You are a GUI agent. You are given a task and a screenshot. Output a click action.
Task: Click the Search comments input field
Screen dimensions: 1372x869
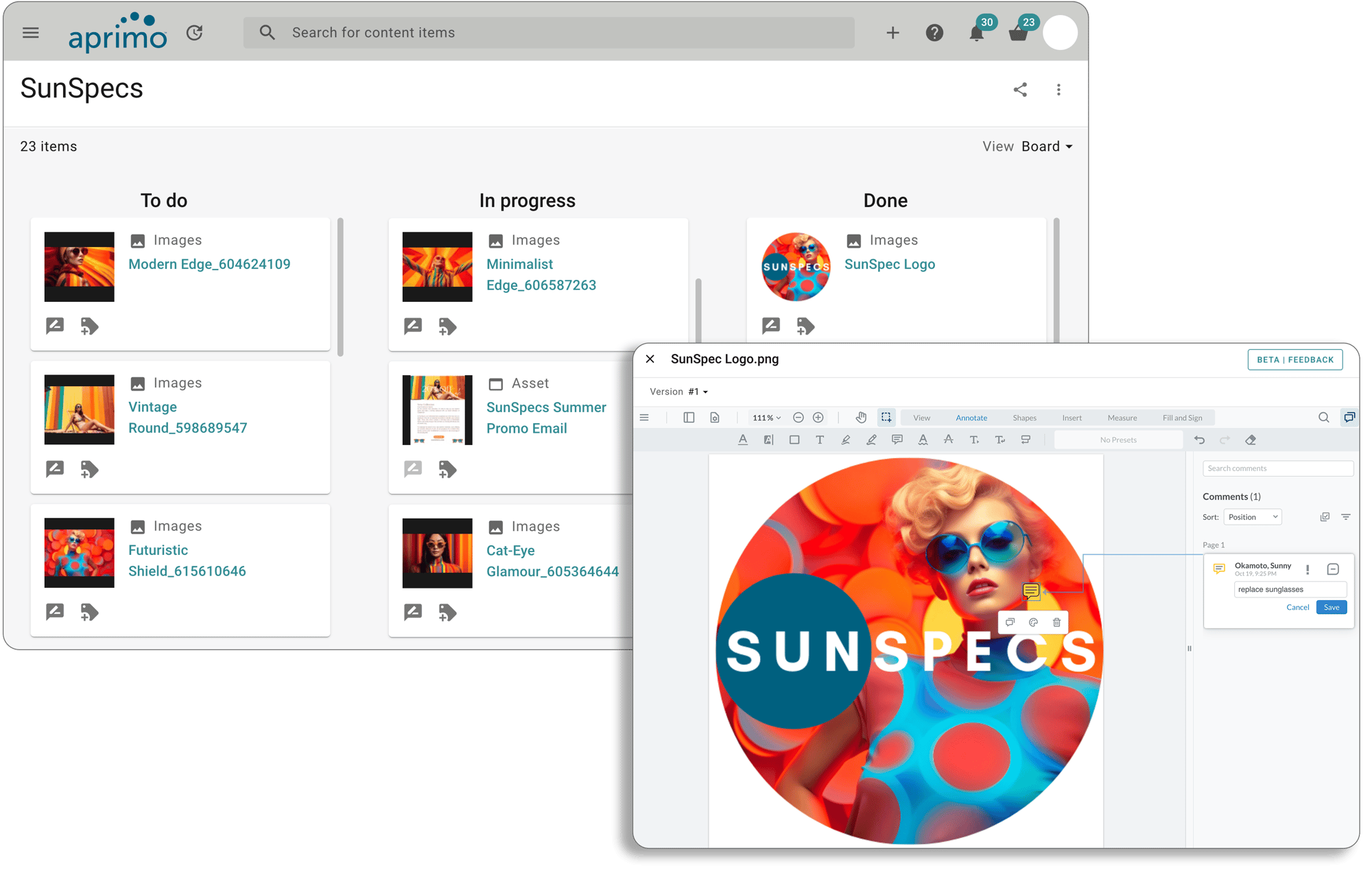pyautogui.click(x=1278, y=468)
